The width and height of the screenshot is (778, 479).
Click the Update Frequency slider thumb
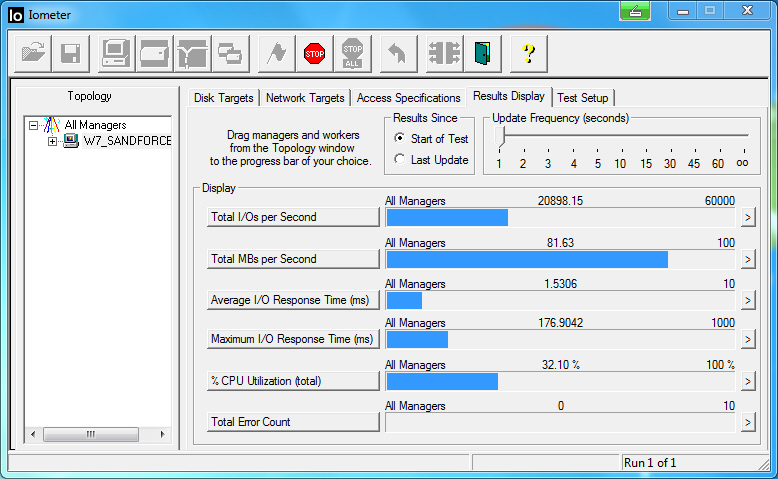point(500,136)
